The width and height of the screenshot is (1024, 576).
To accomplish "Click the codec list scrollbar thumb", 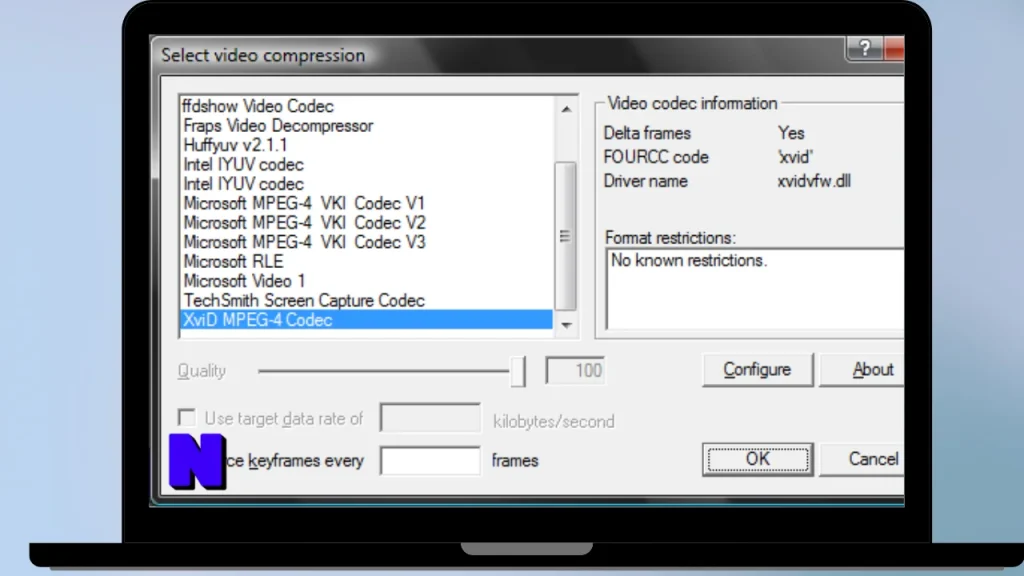I will (x=566, y=236).
